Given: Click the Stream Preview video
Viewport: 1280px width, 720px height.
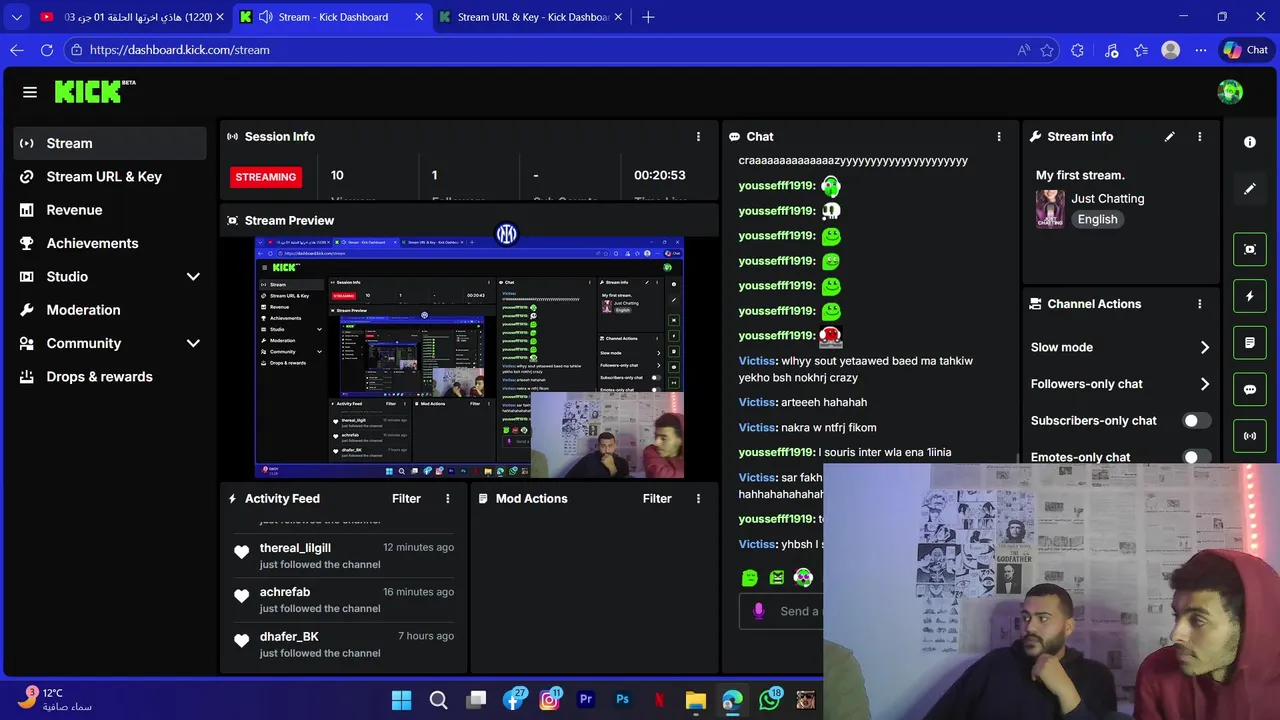Looking at the screenshot, I should [x=469, y=357].
